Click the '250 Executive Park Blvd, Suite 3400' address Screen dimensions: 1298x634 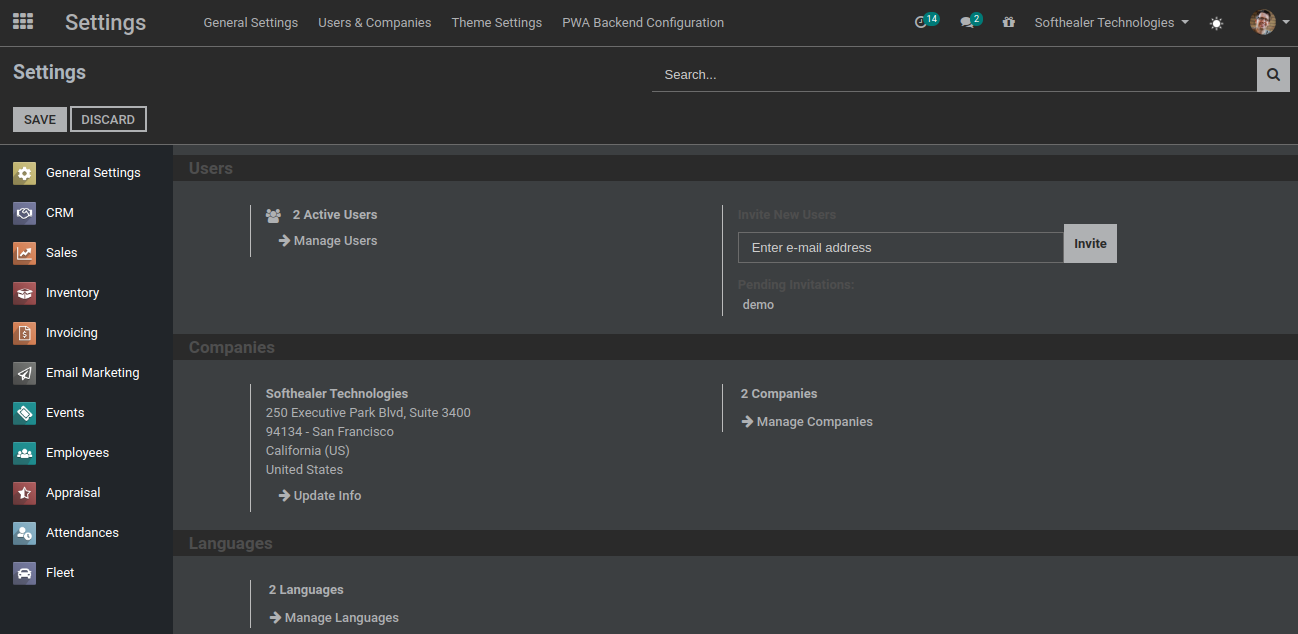coord(368,413)
